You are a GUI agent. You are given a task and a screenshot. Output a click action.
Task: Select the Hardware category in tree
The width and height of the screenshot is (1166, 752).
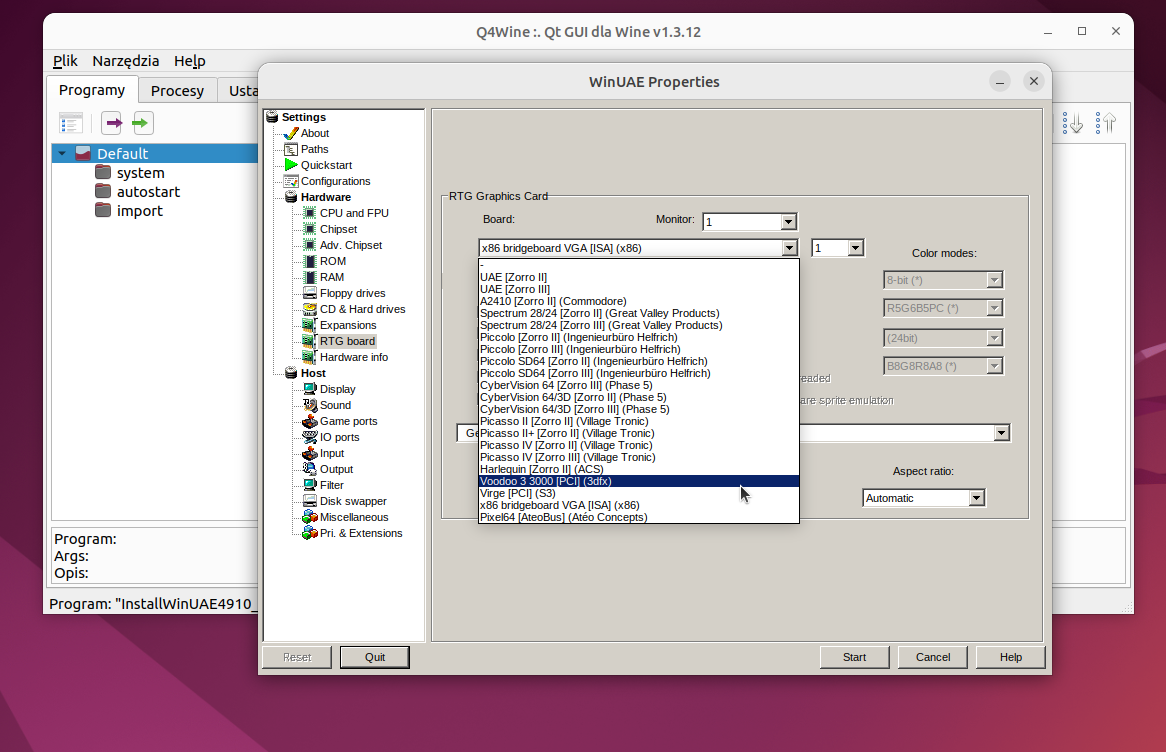326,197
